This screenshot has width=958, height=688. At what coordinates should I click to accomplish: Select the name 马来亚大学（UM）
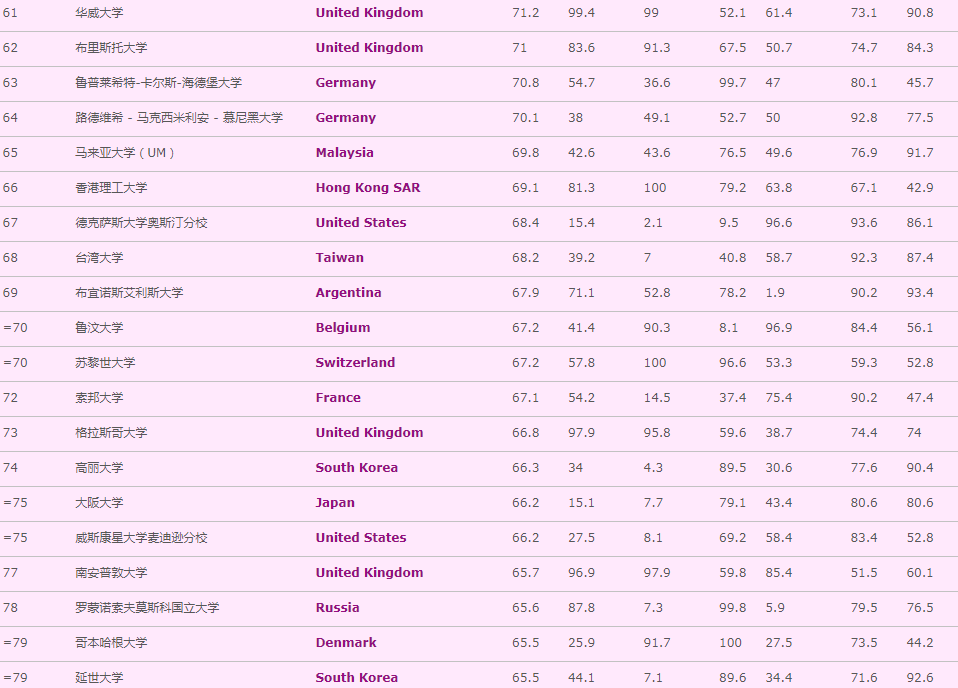tap(125, 153)
